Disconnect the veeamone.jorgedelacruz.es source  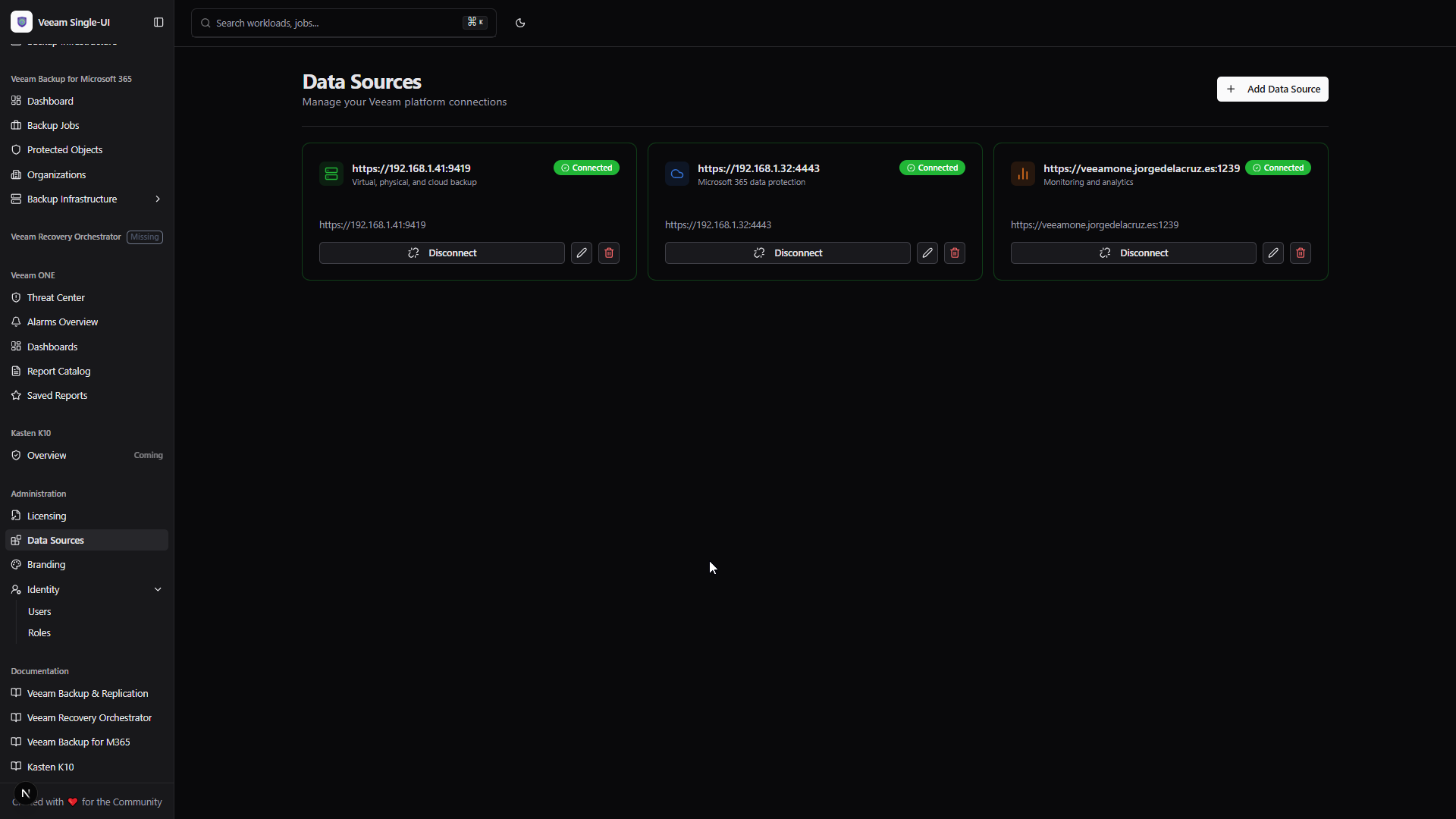(x=1133, y=253)
